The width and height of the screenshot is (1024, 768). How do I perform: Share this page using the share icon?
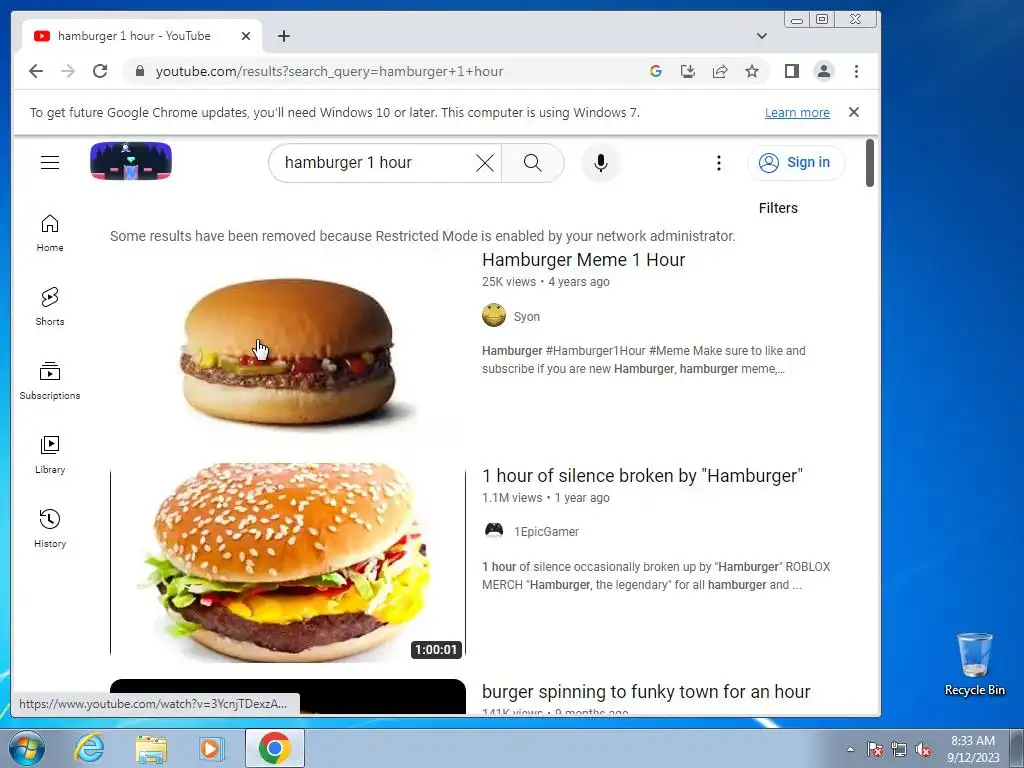coord(720,71)
